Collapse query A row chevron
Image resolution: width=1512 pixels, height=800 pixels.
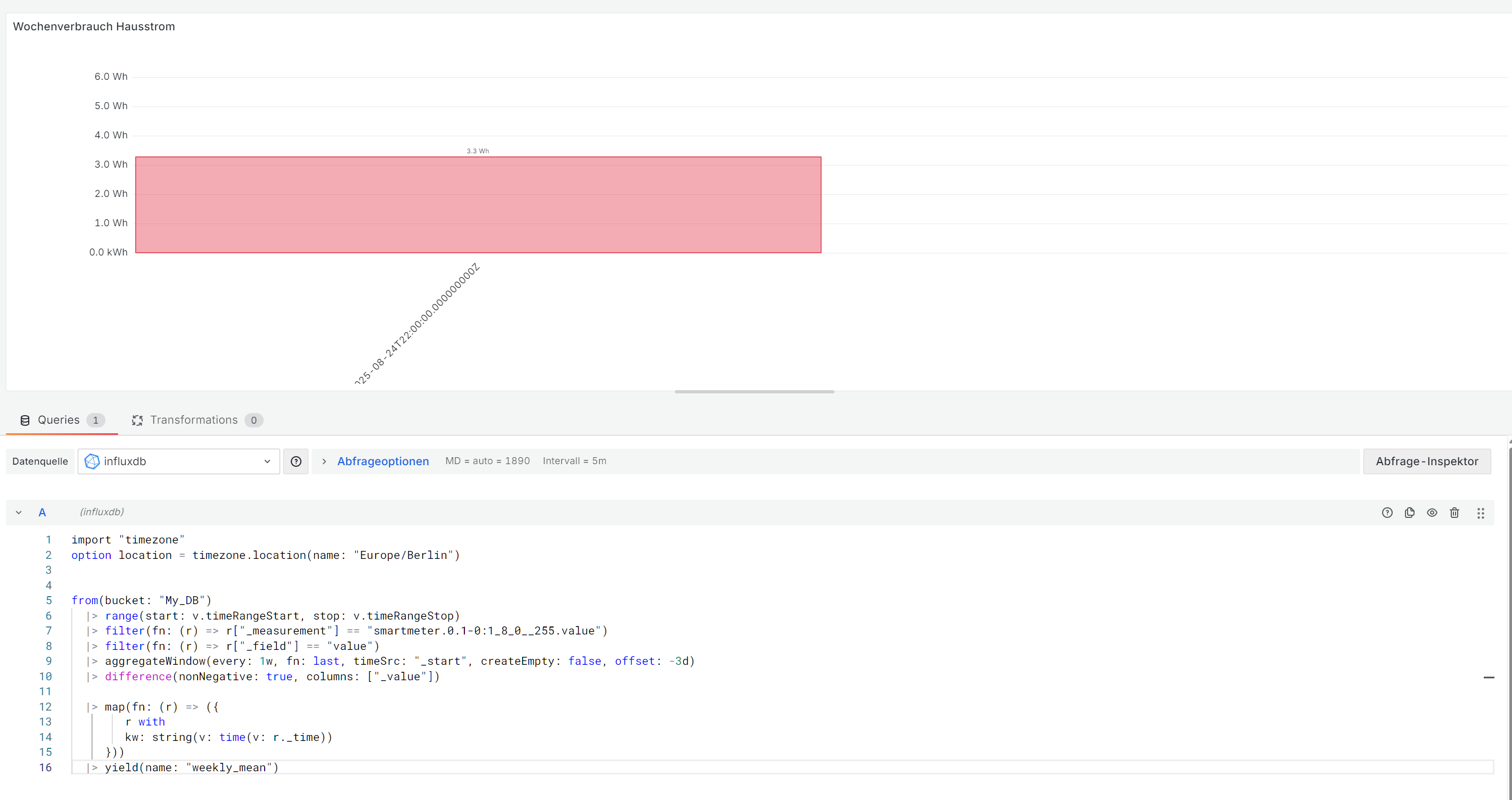19,513
